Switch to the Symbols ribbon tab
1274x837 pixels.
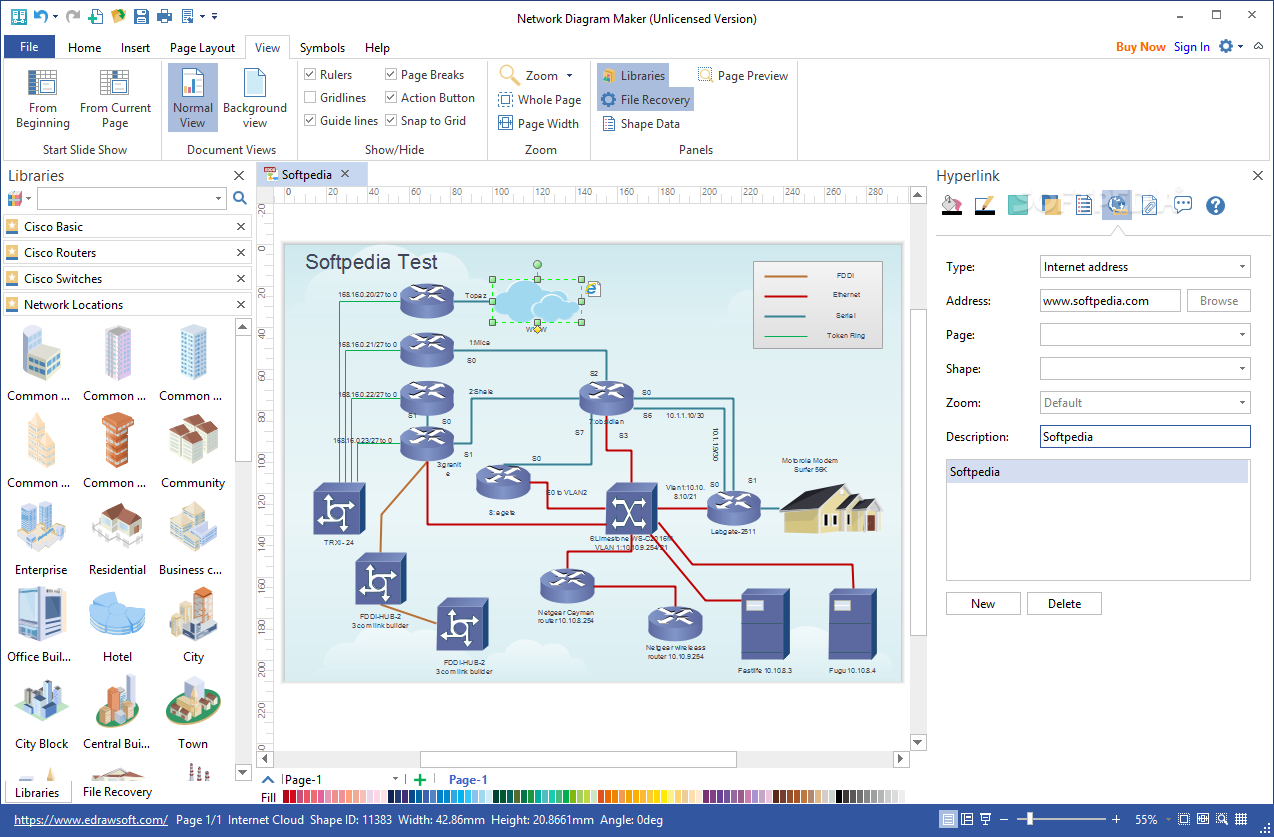(x=322, y=47)
